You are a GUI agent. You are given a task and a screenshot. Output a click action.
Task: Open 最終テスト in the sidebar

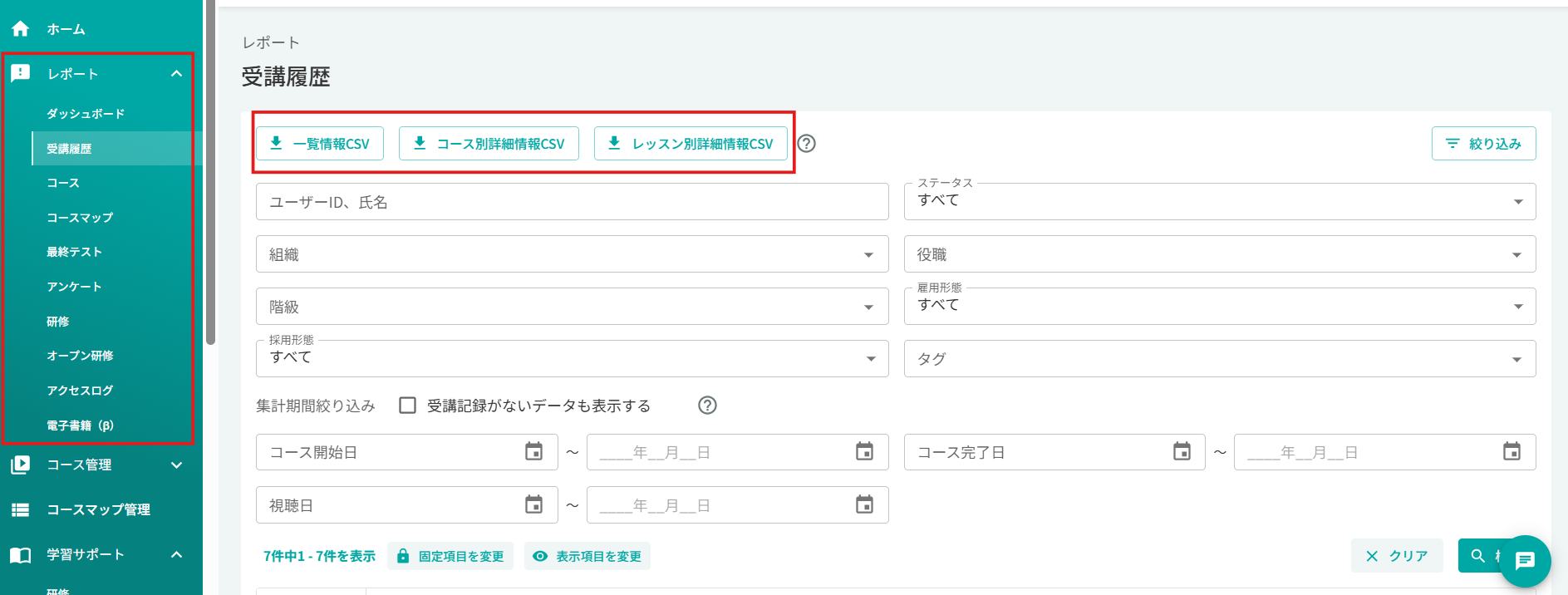(74, 252)
